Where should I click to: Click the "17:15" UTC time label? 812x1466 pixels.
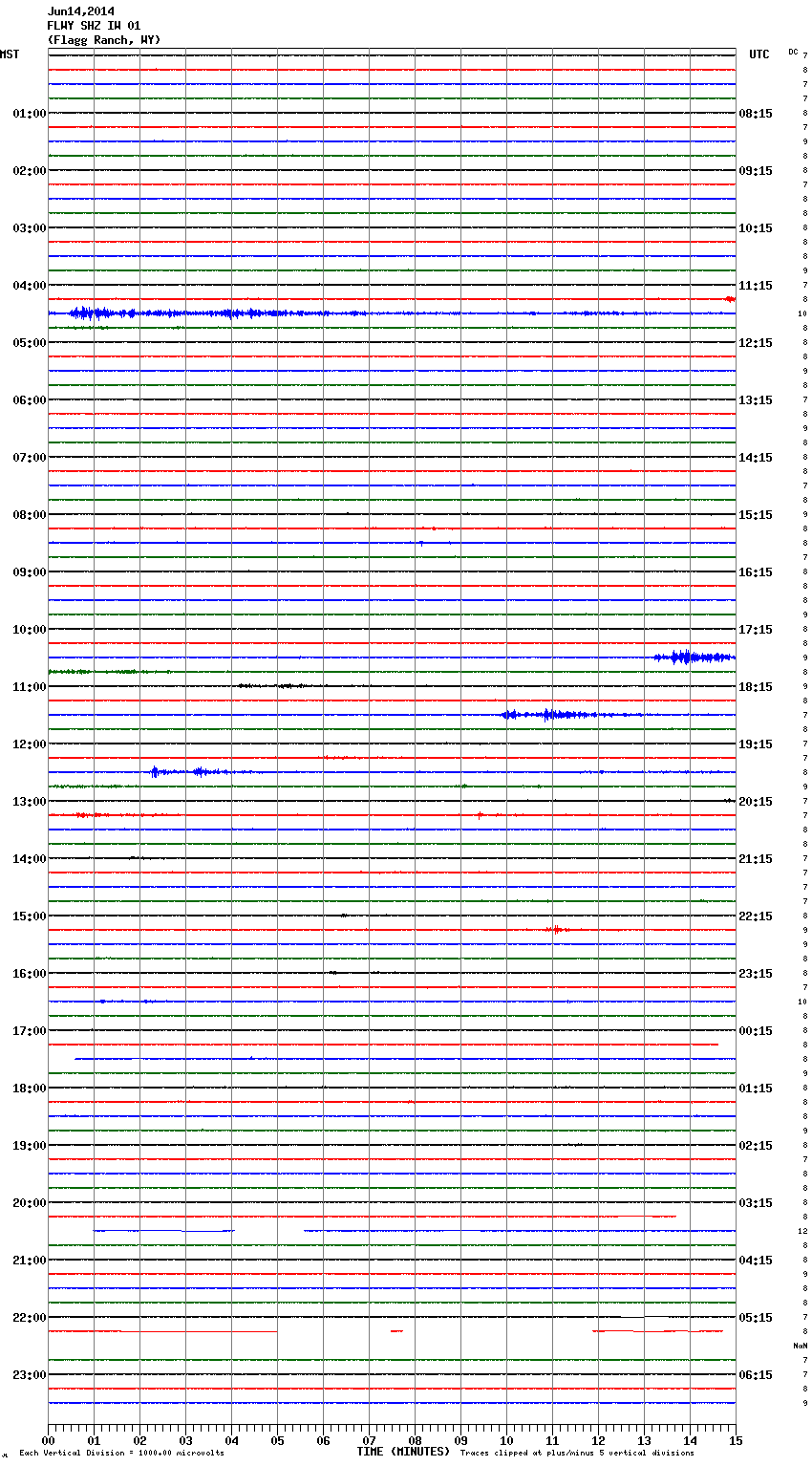coord(756,630)
